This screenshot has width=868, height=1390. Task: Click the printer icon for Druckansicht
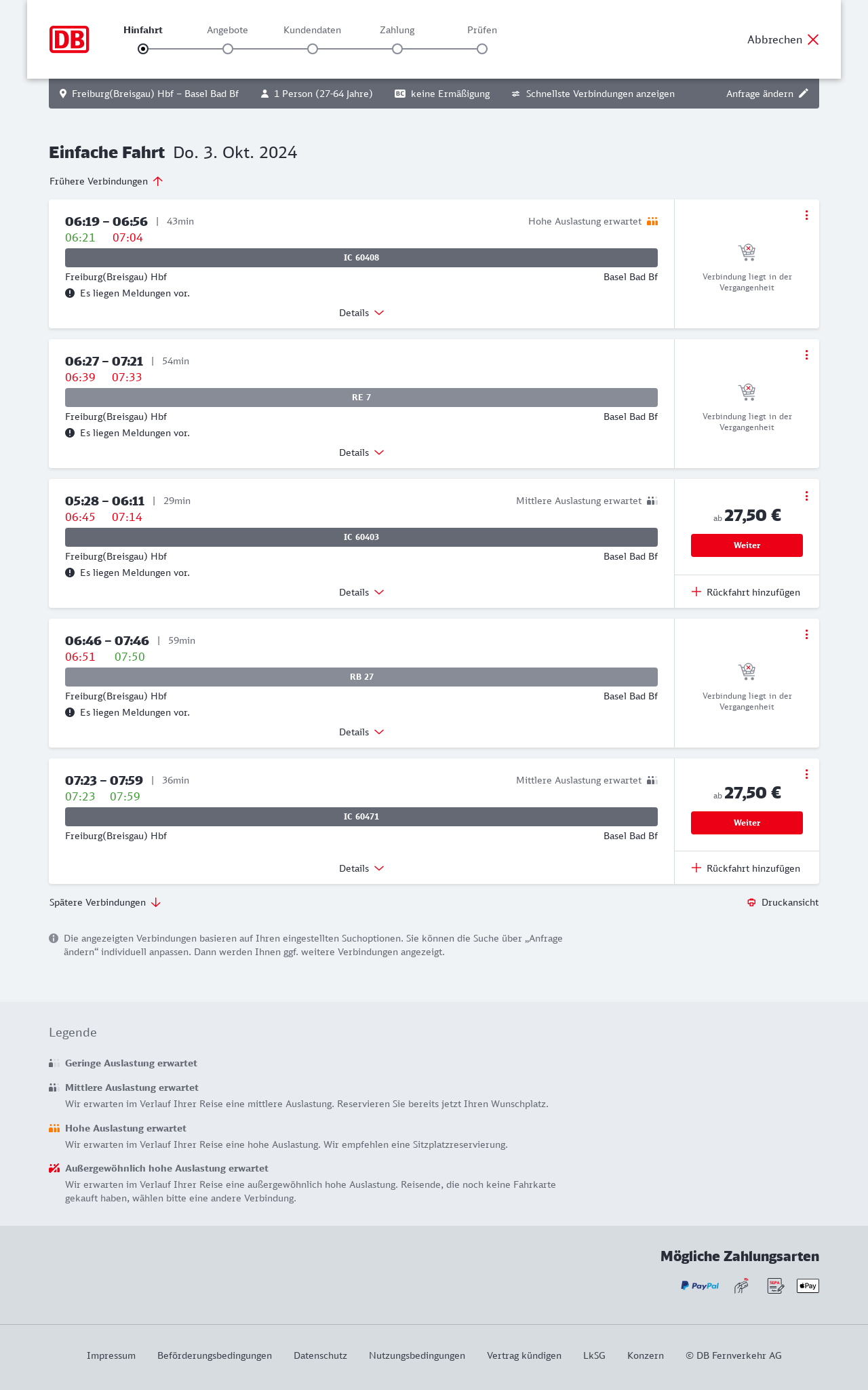tap(751, 902)
